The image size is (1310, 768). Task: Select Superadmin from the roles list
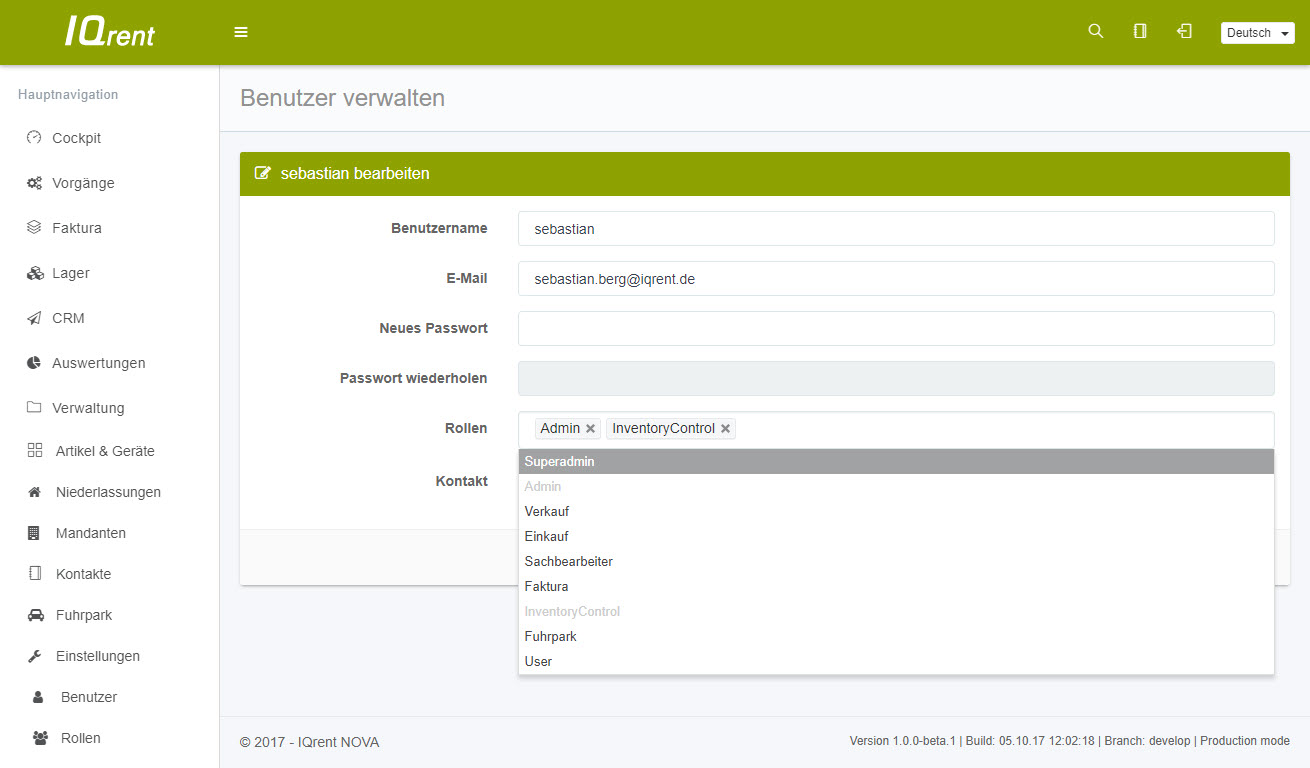[x=559, y=462]
